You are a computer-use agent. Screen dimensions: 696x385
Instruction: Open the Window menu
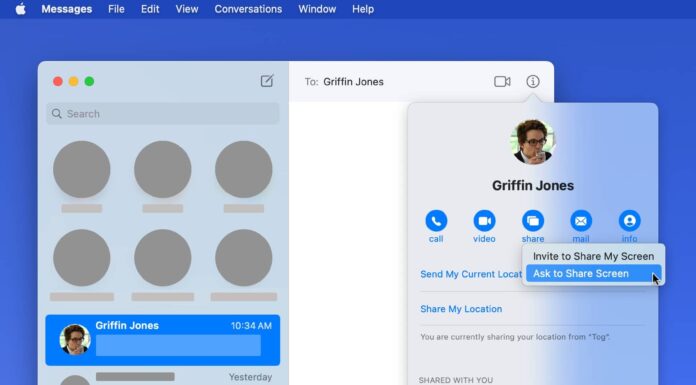point(317,9)
